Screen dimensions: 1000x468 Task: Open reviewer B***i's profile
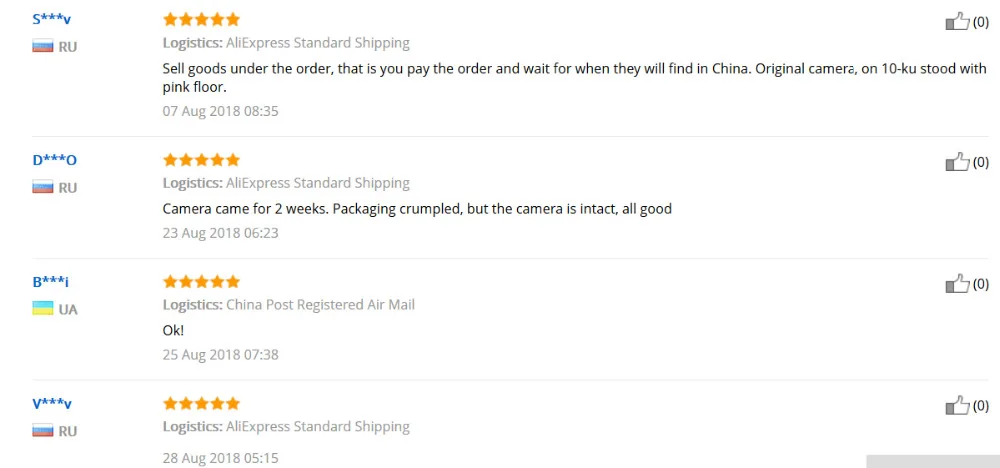tap(50, 282)
